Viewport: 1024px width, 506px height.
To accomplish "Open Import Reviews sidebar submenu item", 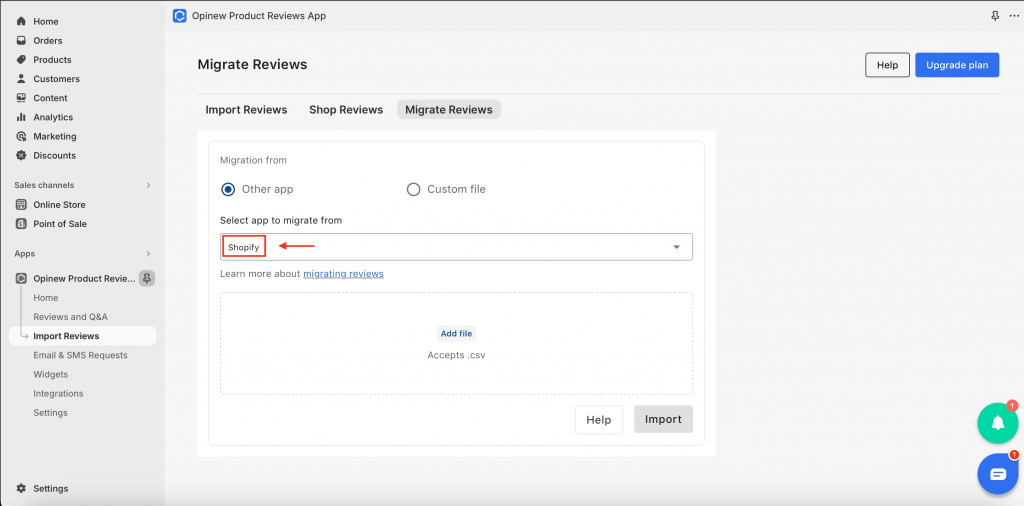I will [x=83, y=336].
